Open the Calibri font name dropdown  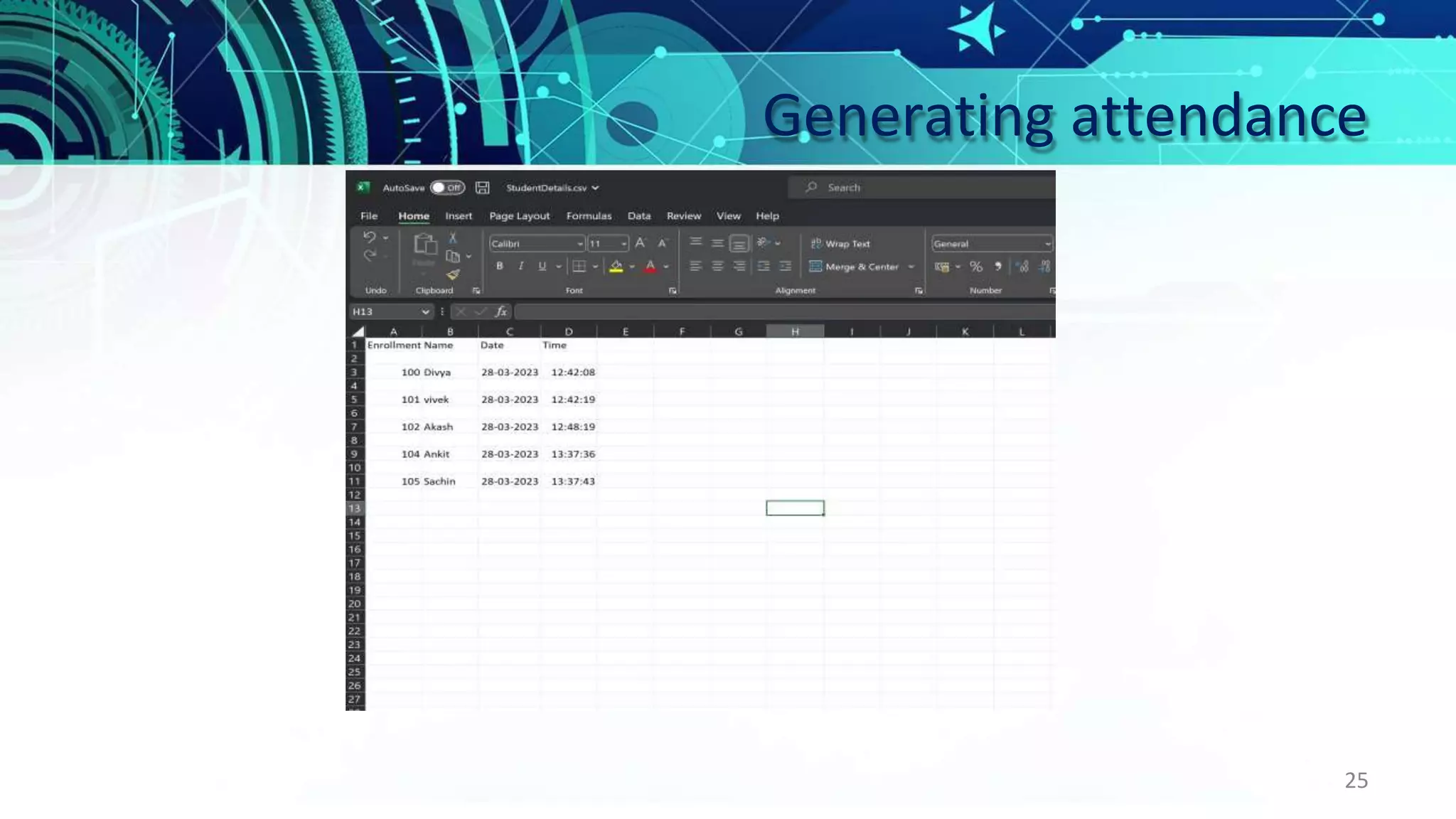pos(579,244)
